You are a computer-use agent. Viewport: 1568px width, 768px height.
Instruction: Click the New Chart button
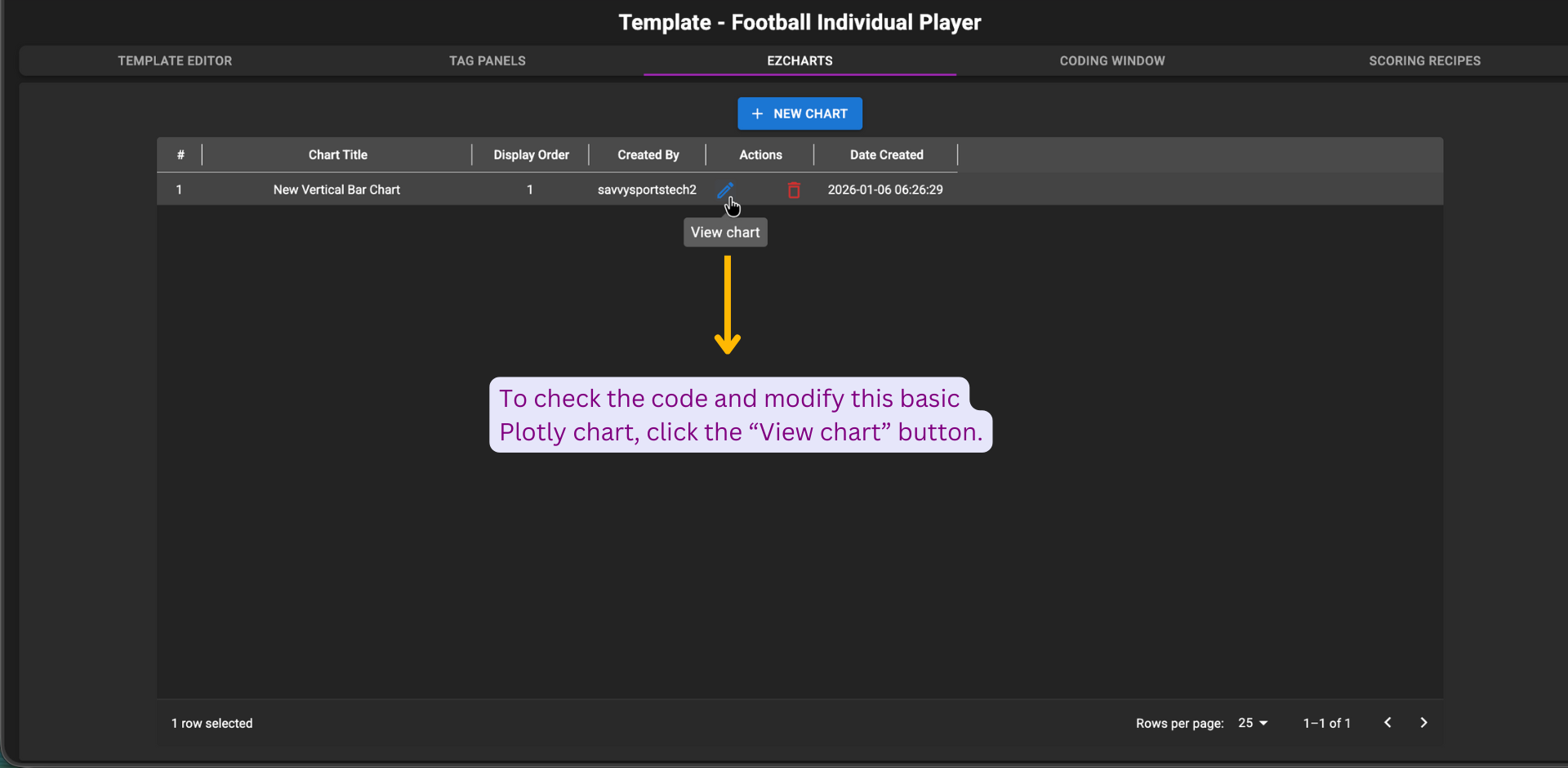pyautogui.click(x=800, y=114)
